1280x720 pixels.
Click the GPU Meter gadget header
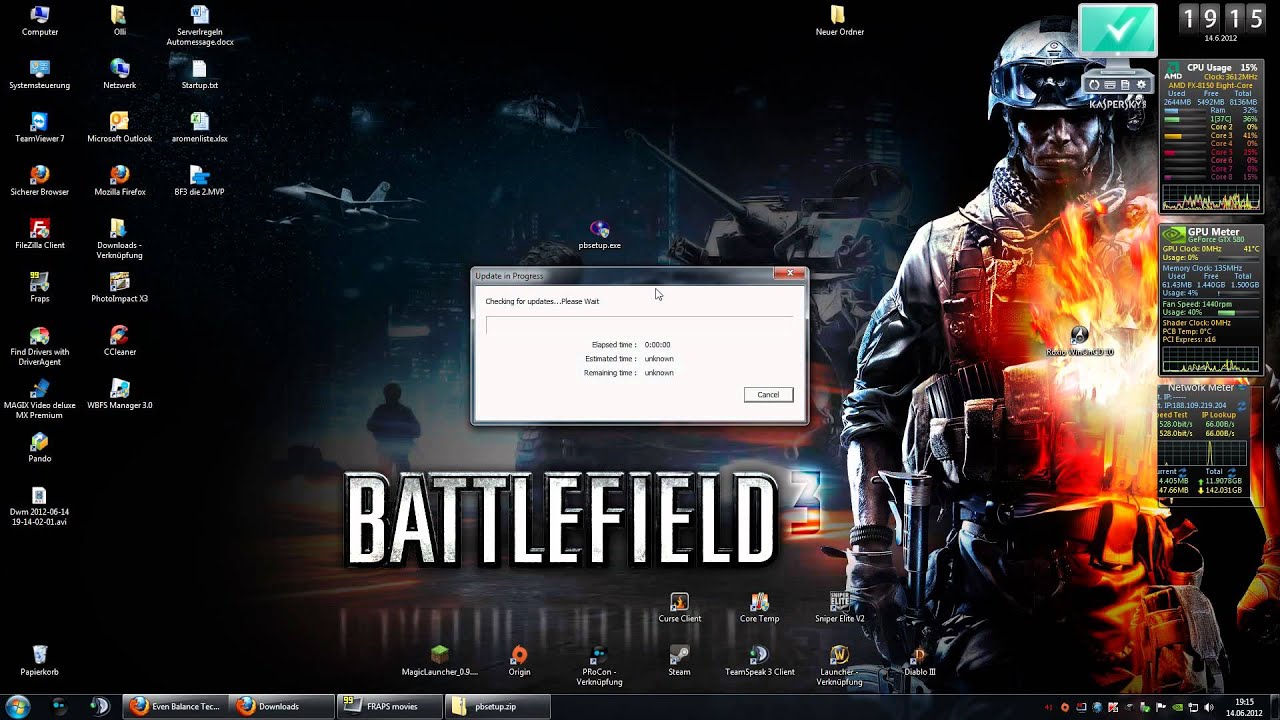click(x=1213, y=231)
